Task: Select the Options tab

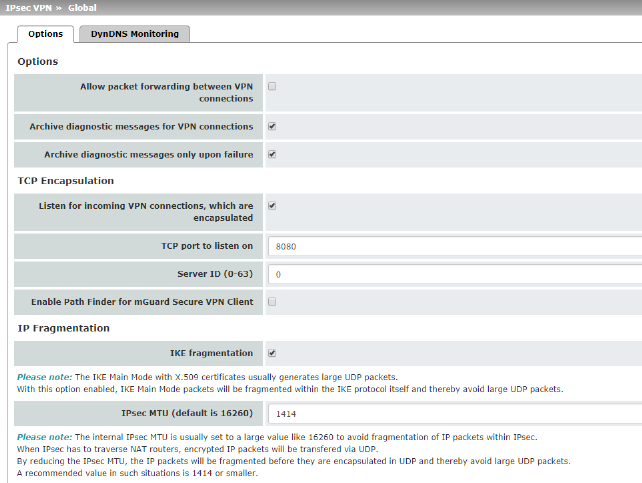Action: [x=45, y=34]
